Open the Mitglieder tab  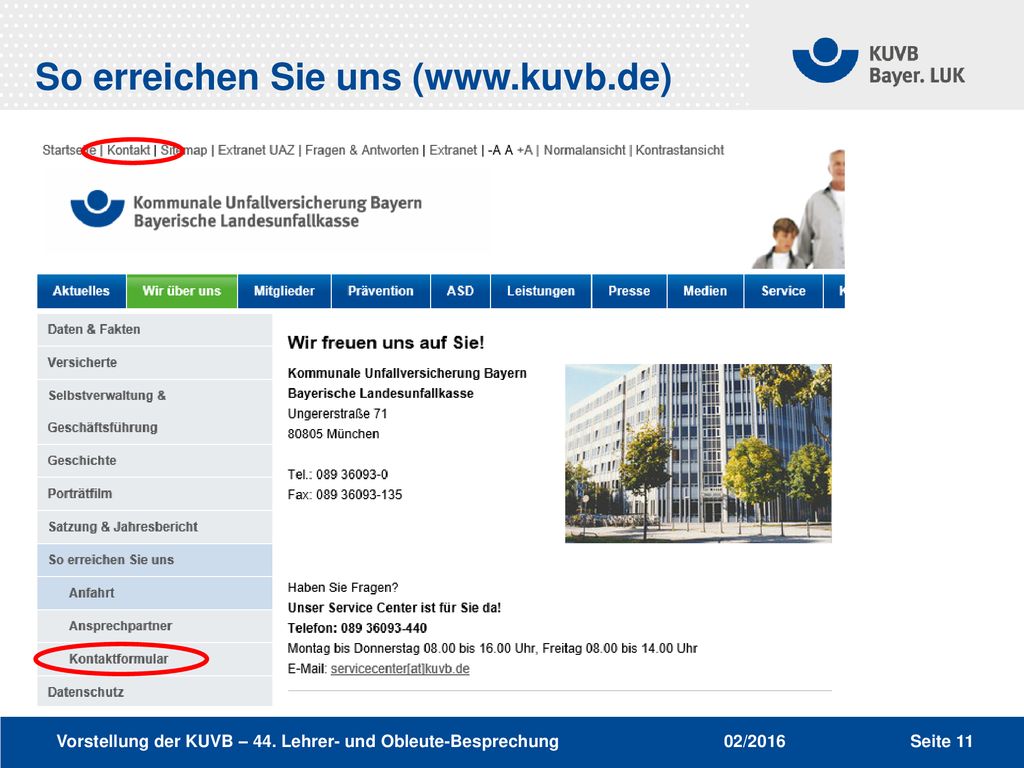coord(284,291)
